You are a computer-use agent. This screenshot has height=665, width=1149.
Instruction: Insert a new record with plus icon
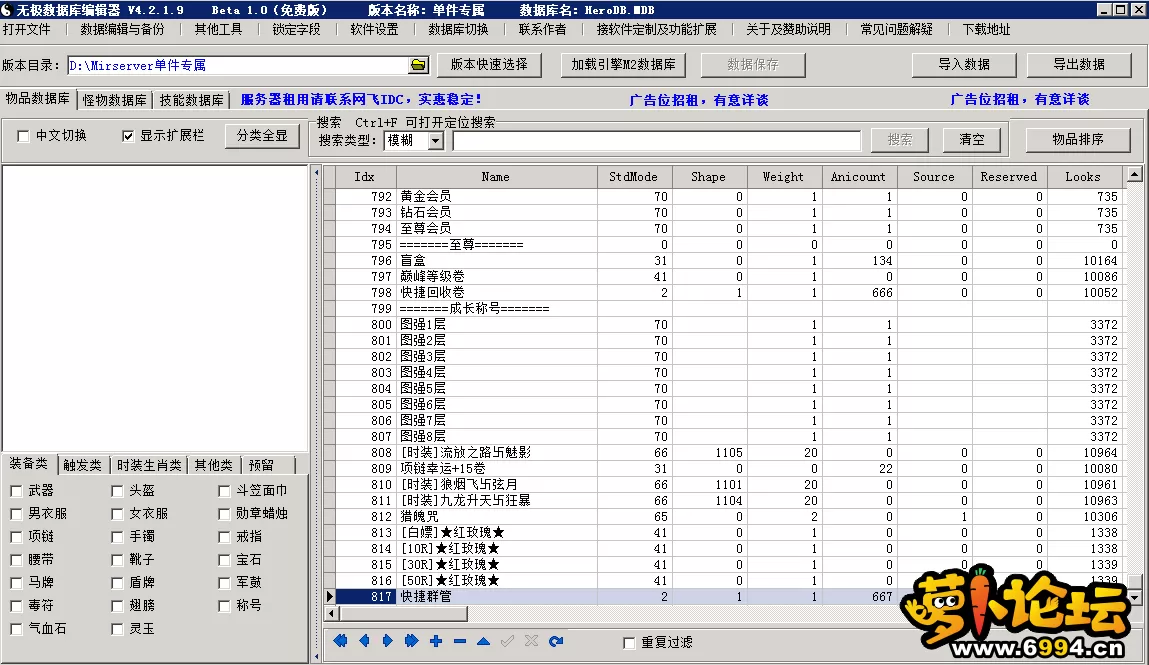click(x=436, y=641)
